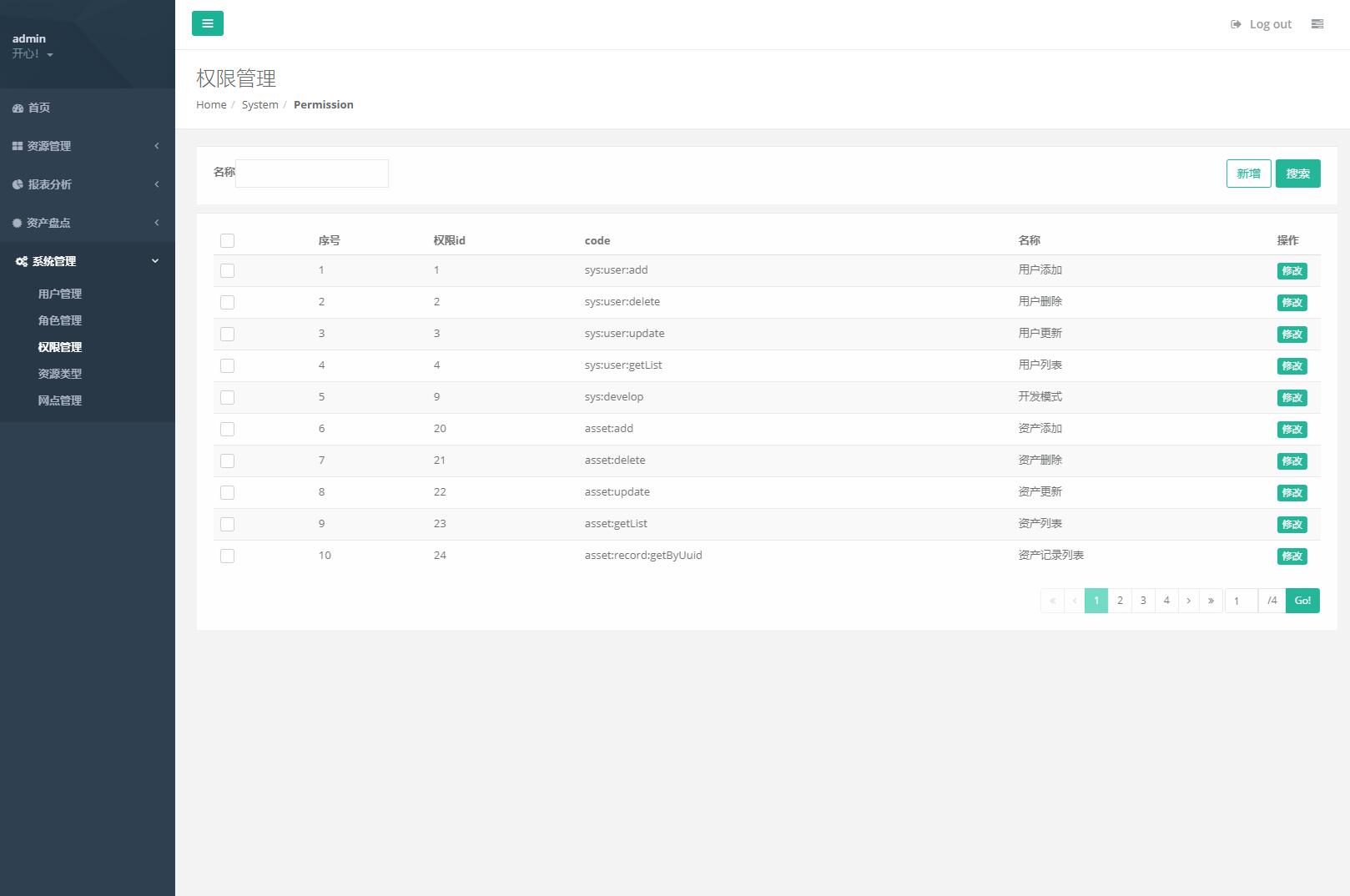Focus the 名称 search input field
This screenshot has height=896, width=1350.
pyautogui.click(x=312, y=174)
